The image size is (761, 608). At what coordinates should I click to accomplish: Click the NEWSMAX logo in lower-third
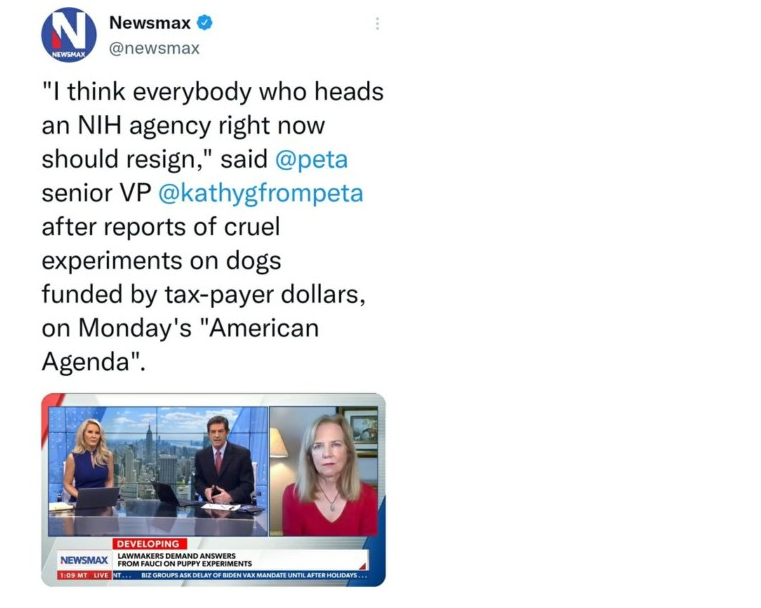click(84, 560)
